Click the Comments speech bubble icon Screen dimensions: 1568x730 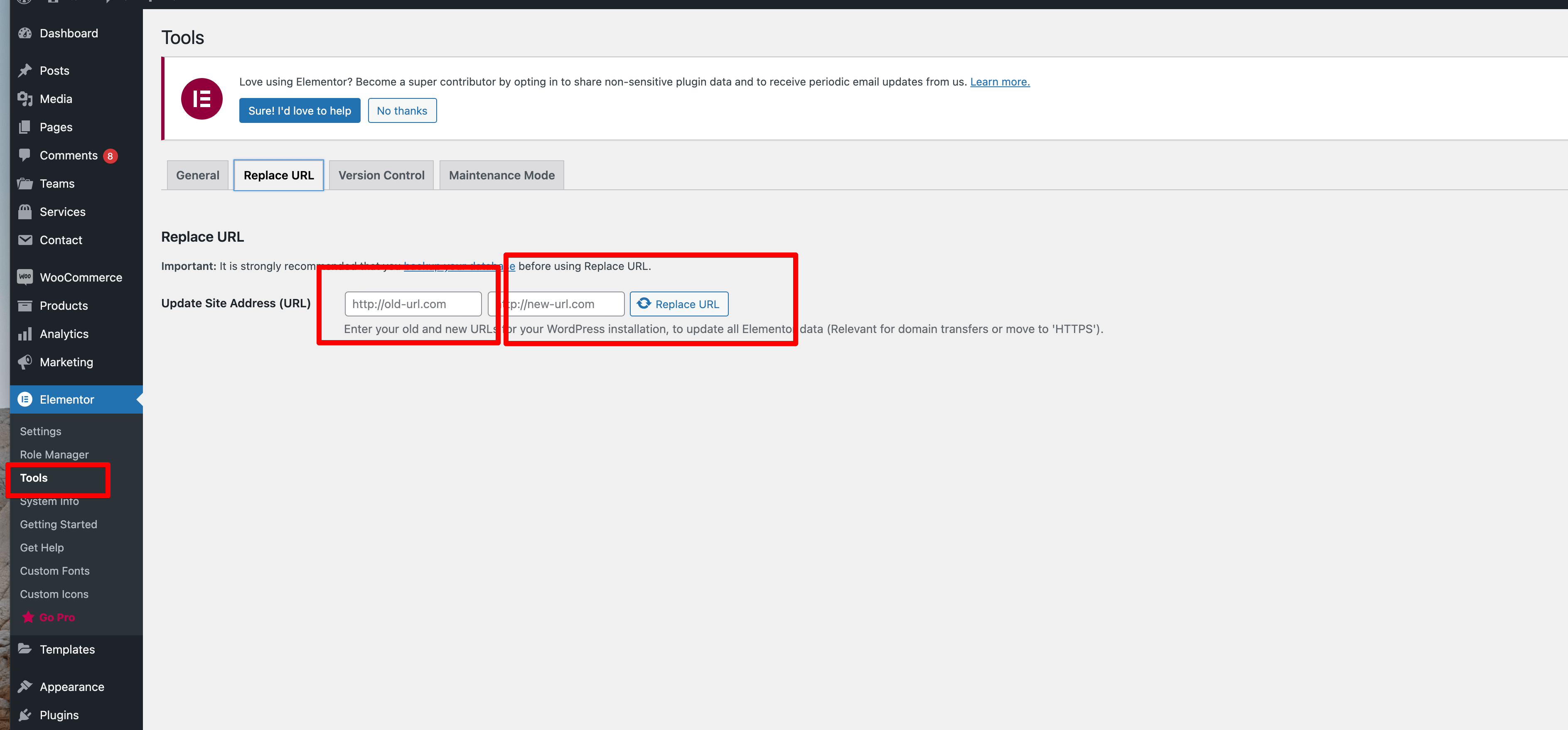[25, 155]
